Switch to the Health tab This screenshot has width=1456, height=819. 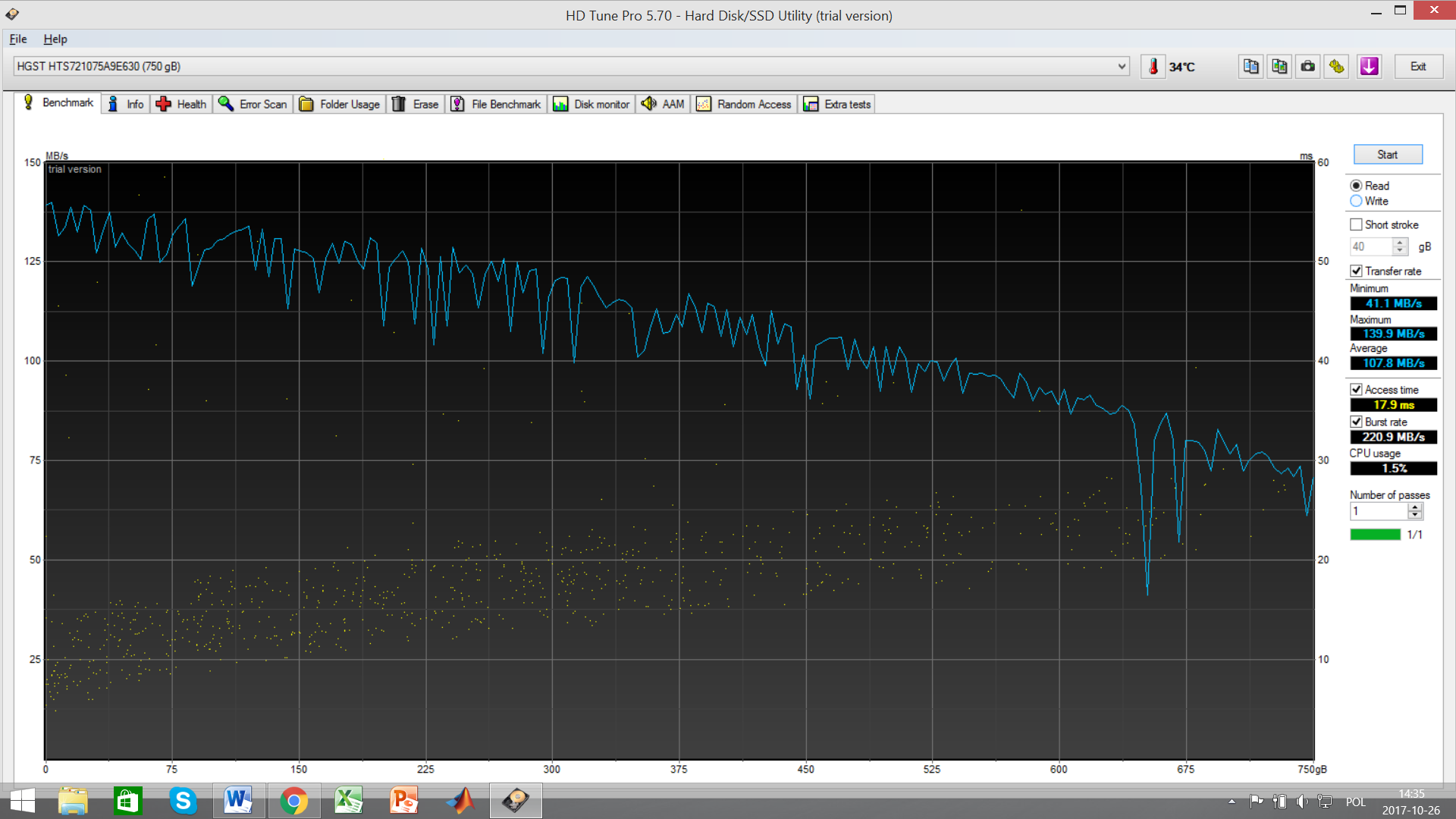pos(181,104)
